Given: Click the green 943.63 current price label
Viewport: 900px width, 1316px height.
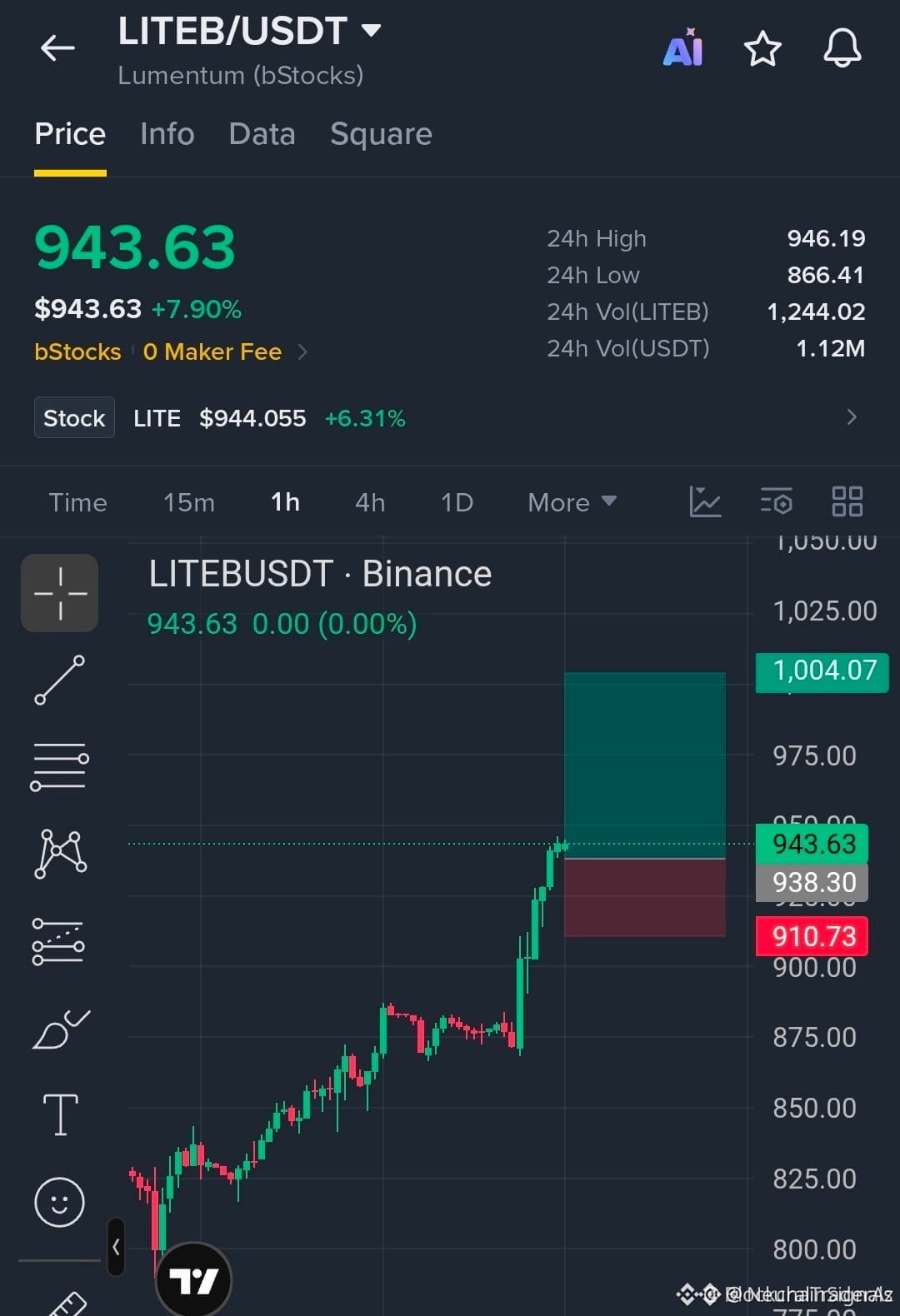Looking at the screenshot, I should coord(812,844).
